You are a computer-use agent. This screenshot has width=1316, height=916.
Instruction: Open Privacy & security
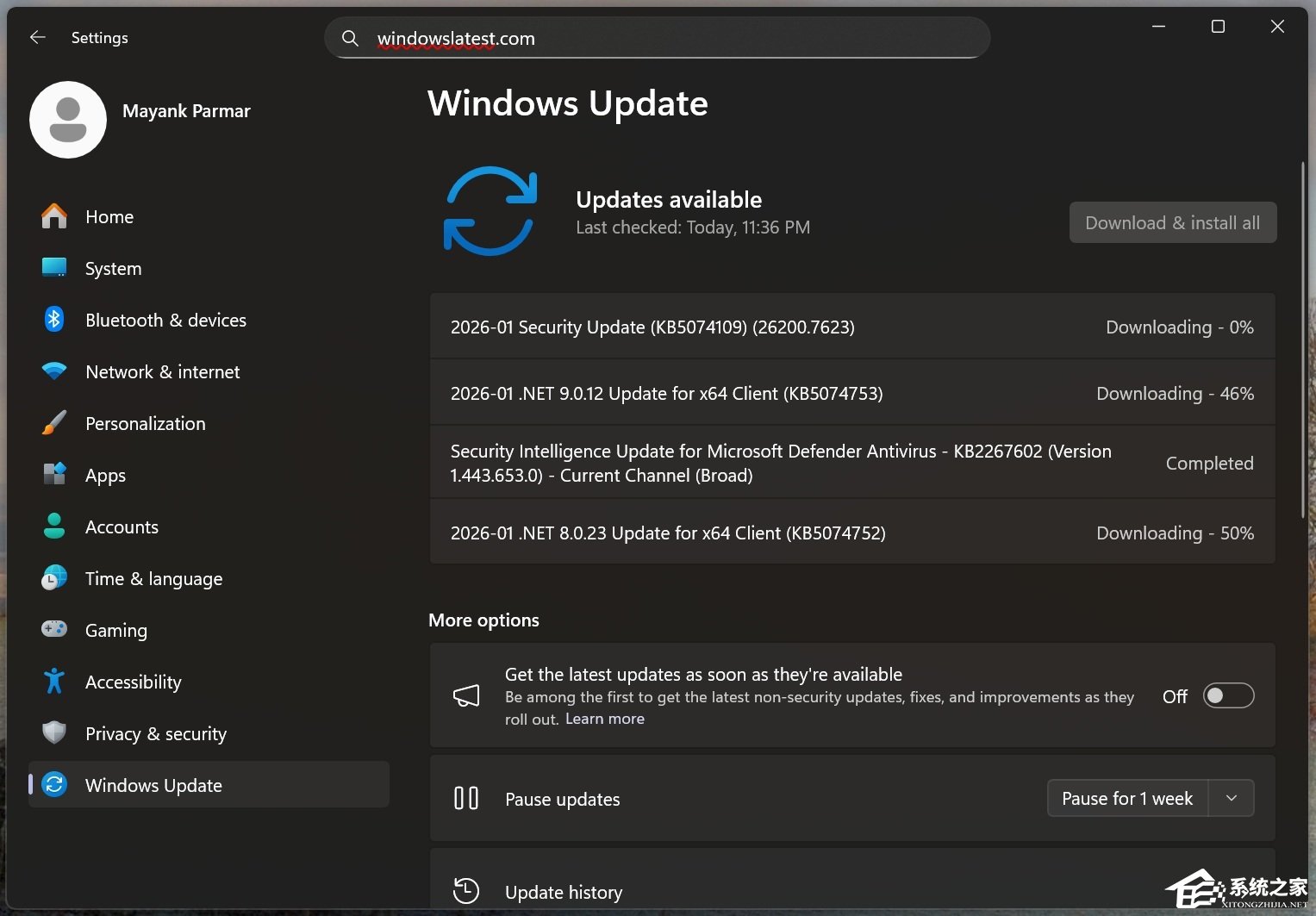coord(209,733)
